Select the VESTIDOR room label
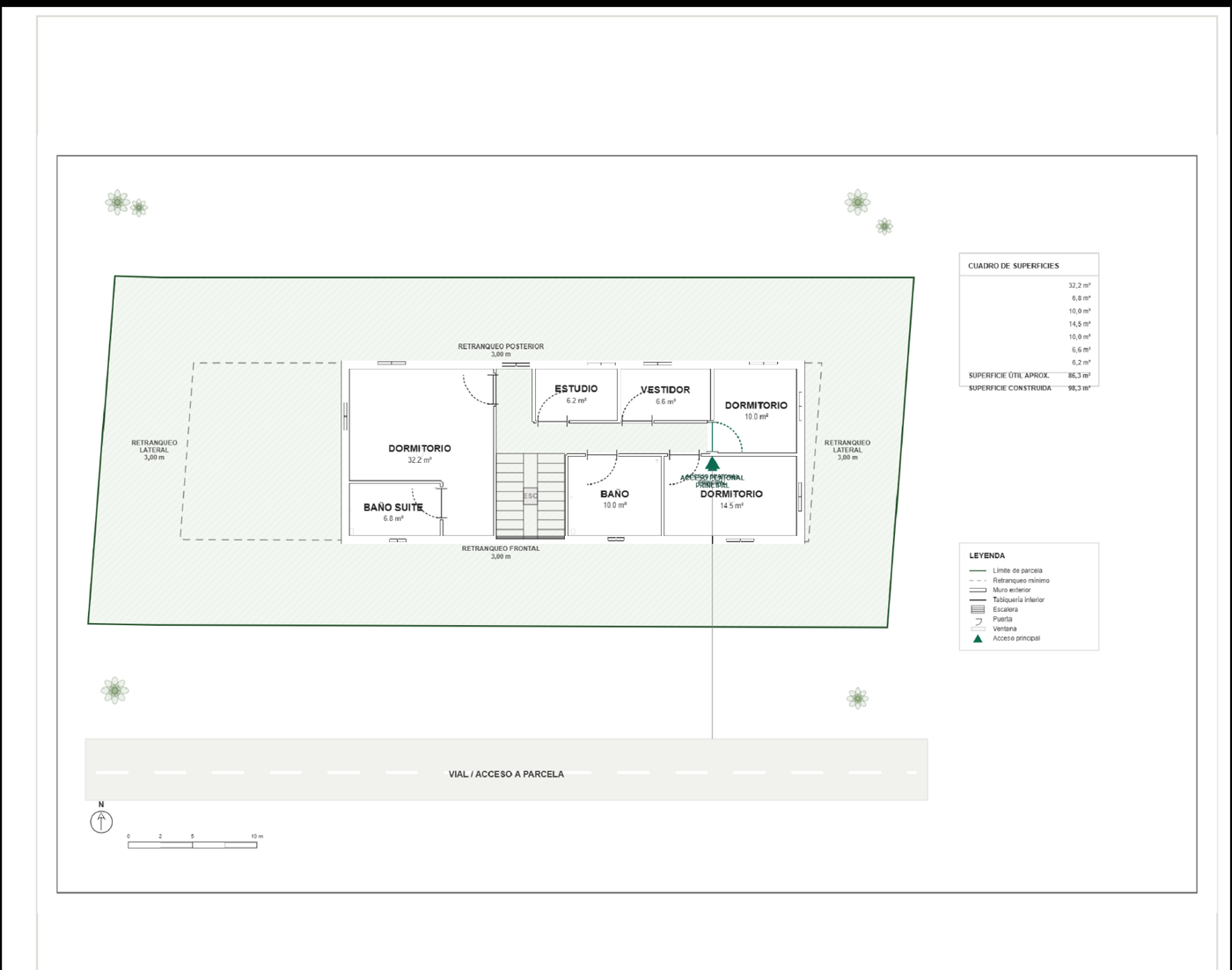The width and height of the screenshot is (1232, 970). click(665, 390)
